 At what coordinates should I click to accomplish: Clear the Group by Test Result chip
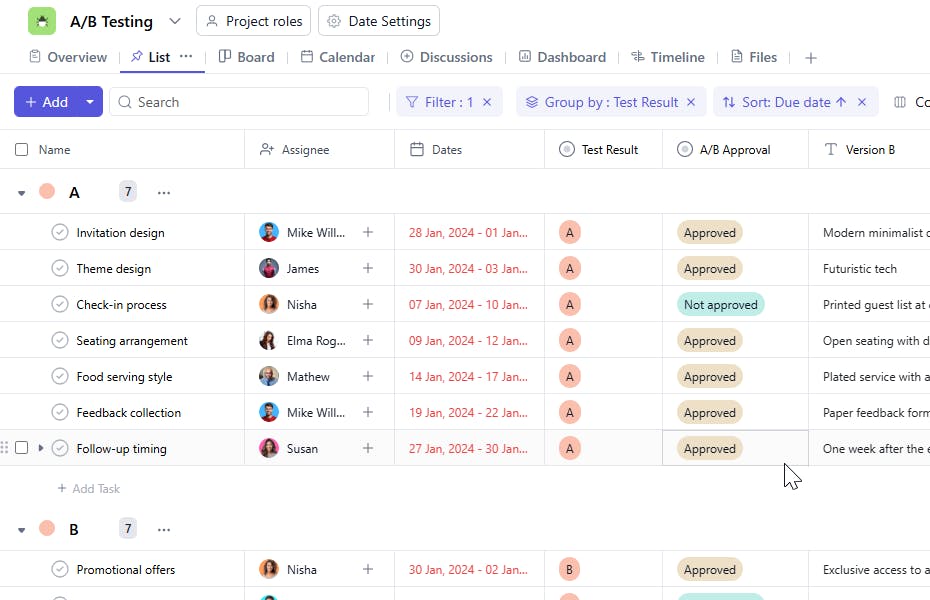(691, 102)
